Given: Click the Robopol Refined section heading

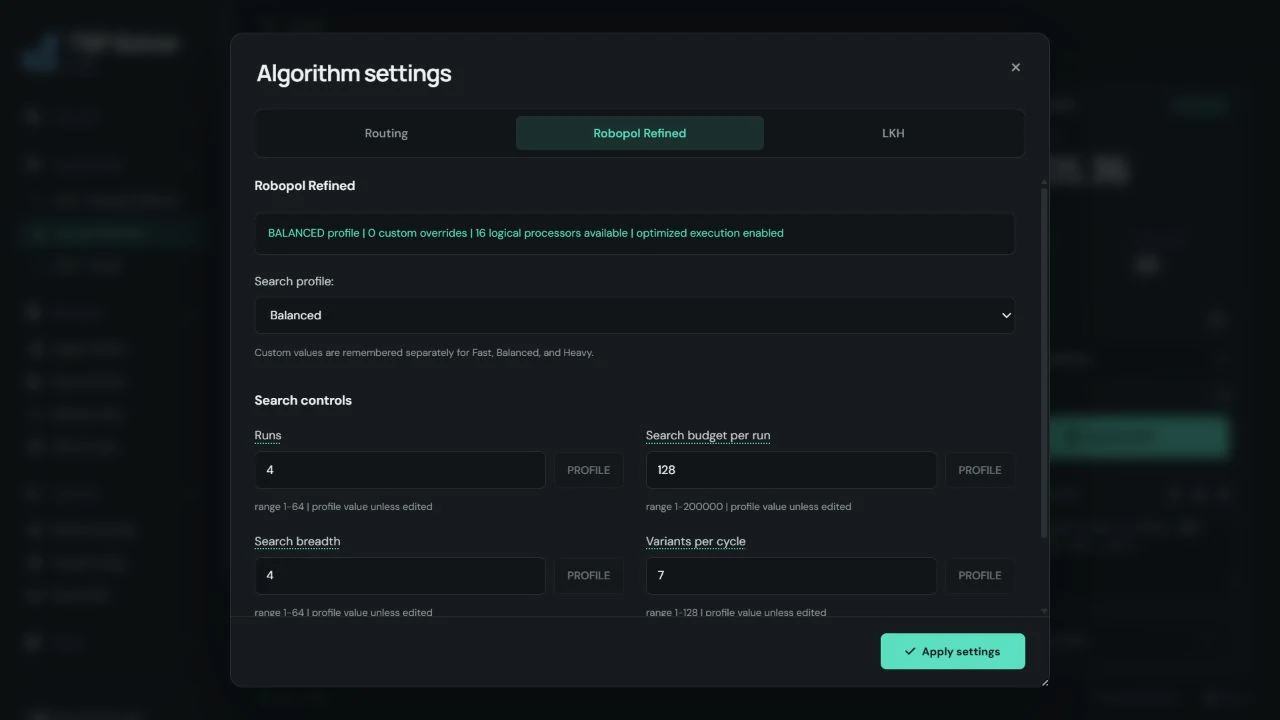Looking at the screenshot, I should [305, 185].
